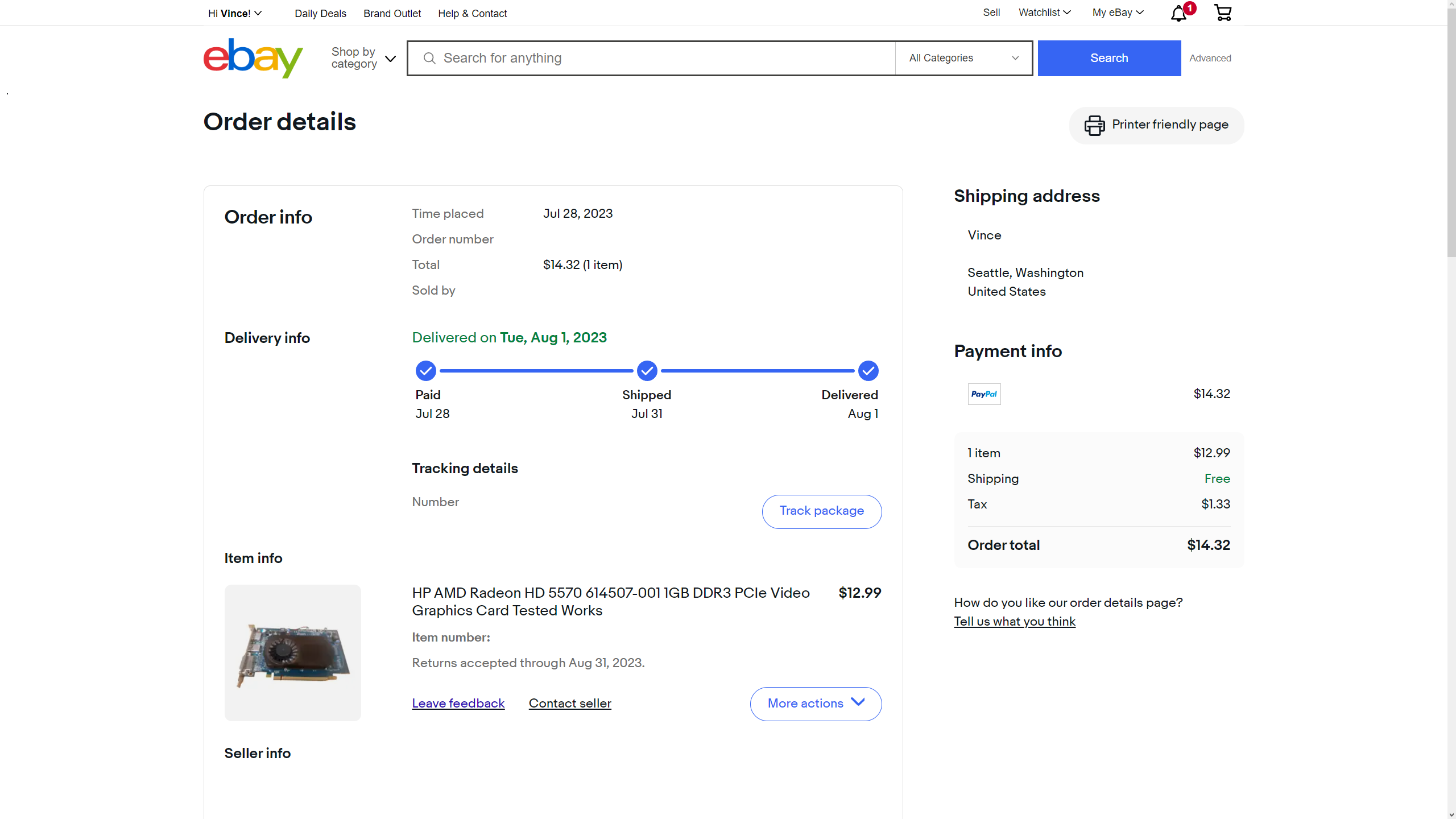Image resolution: width=1456 pixels, height=819 pixels.
Task: Click the Track package button
Action: 821,511
